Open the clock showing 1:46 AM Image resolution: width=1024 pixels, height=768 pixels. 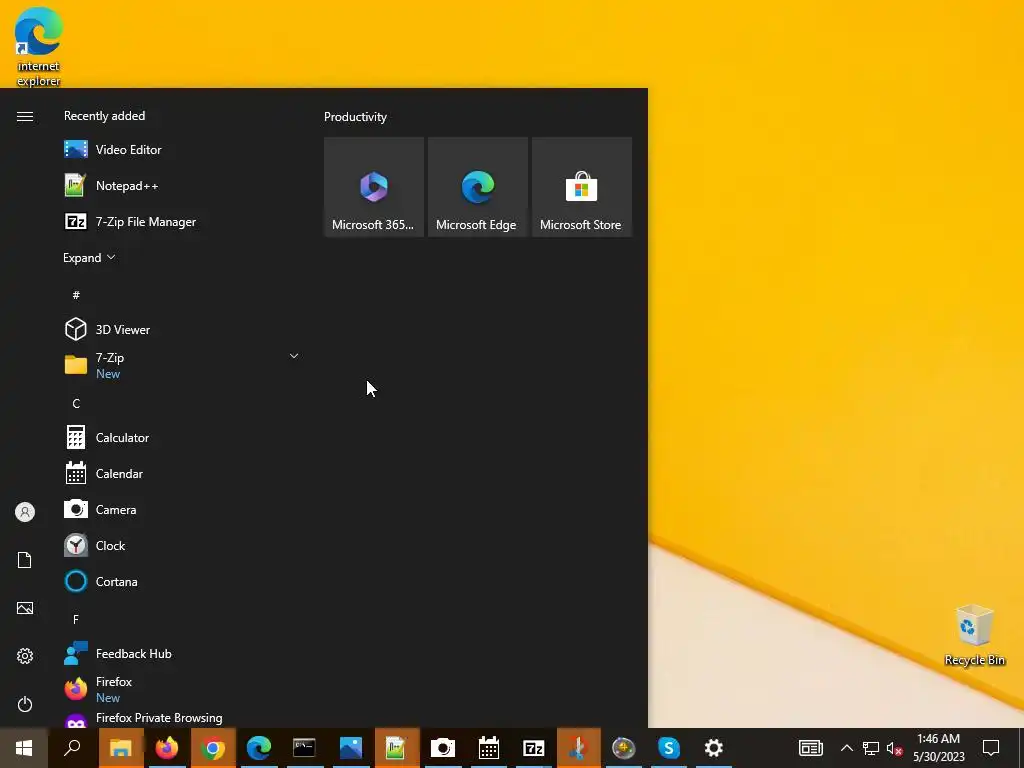point(939,748)
